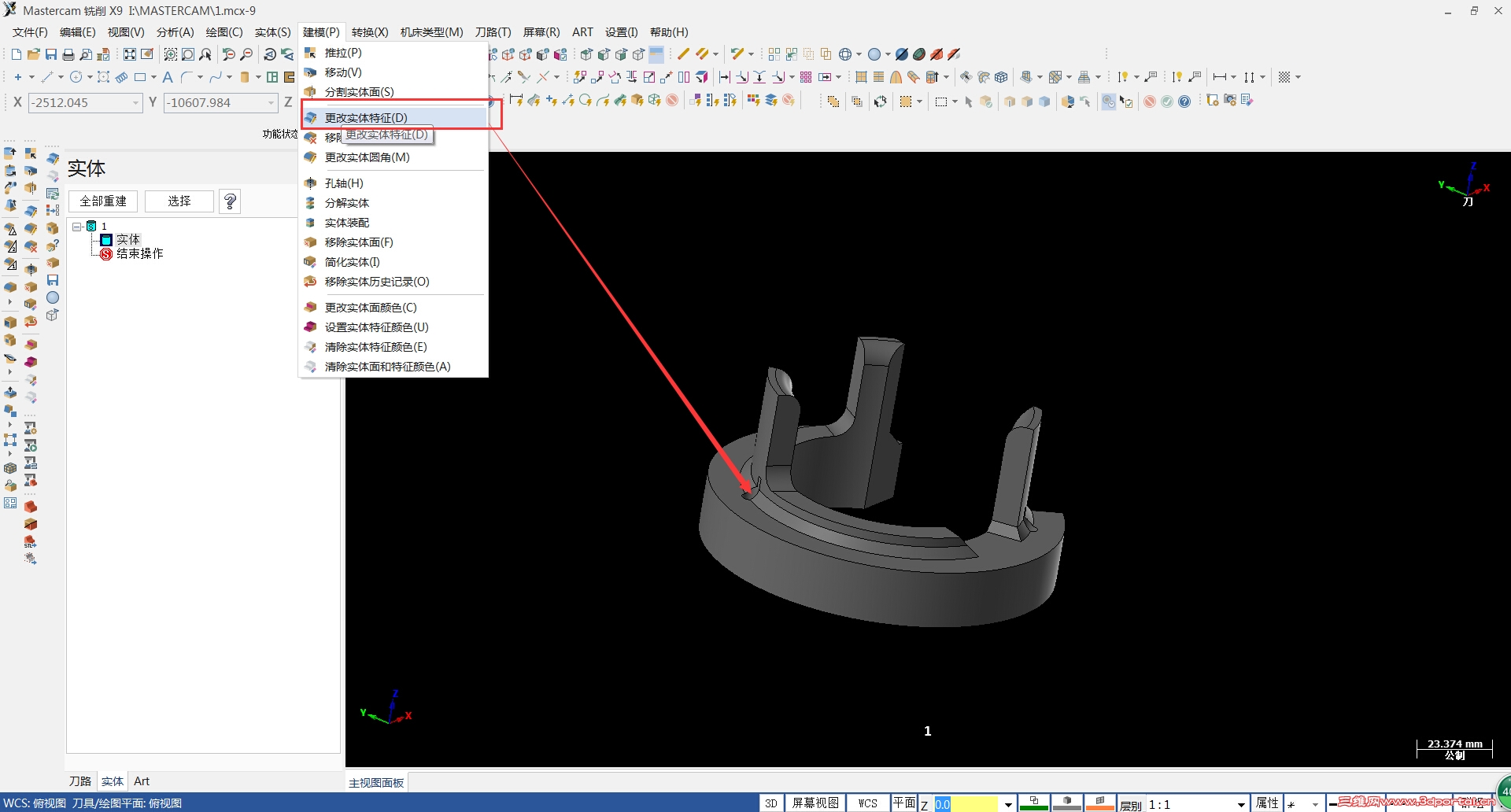The image size is (1511, 812).
Task: Open the 机床类型(M) menu
Action: pos(431,32)
